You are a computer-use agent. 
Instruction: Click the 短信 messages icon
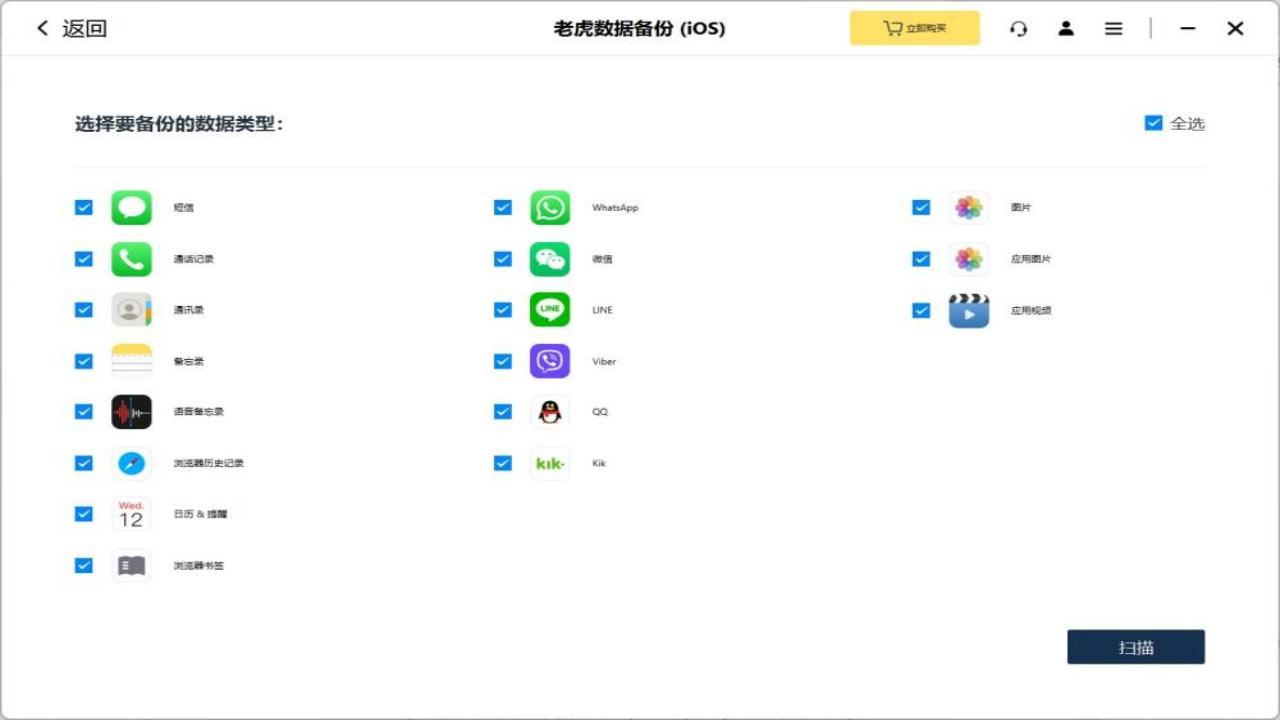click(x=130, y=207)
